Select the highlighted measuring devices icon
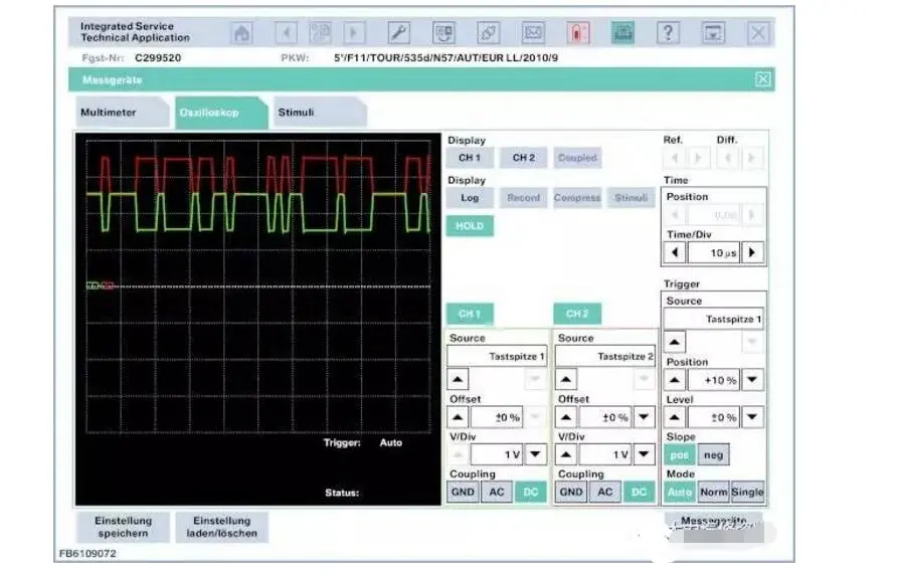The width and height of the screenshot is (900, 576). point(623,33)
